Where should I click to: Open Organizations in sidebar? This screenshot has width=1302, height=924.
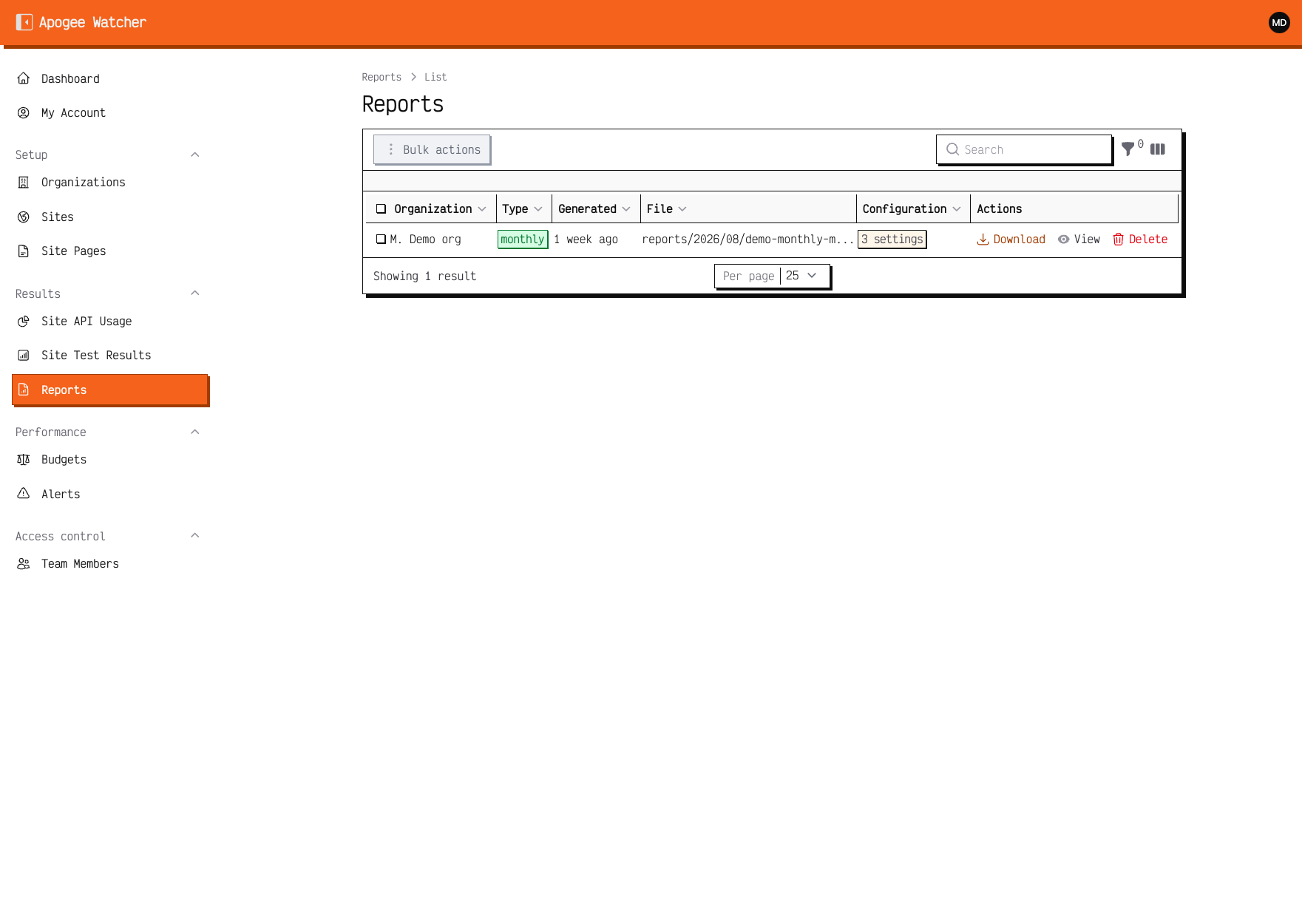pos(109,183)
